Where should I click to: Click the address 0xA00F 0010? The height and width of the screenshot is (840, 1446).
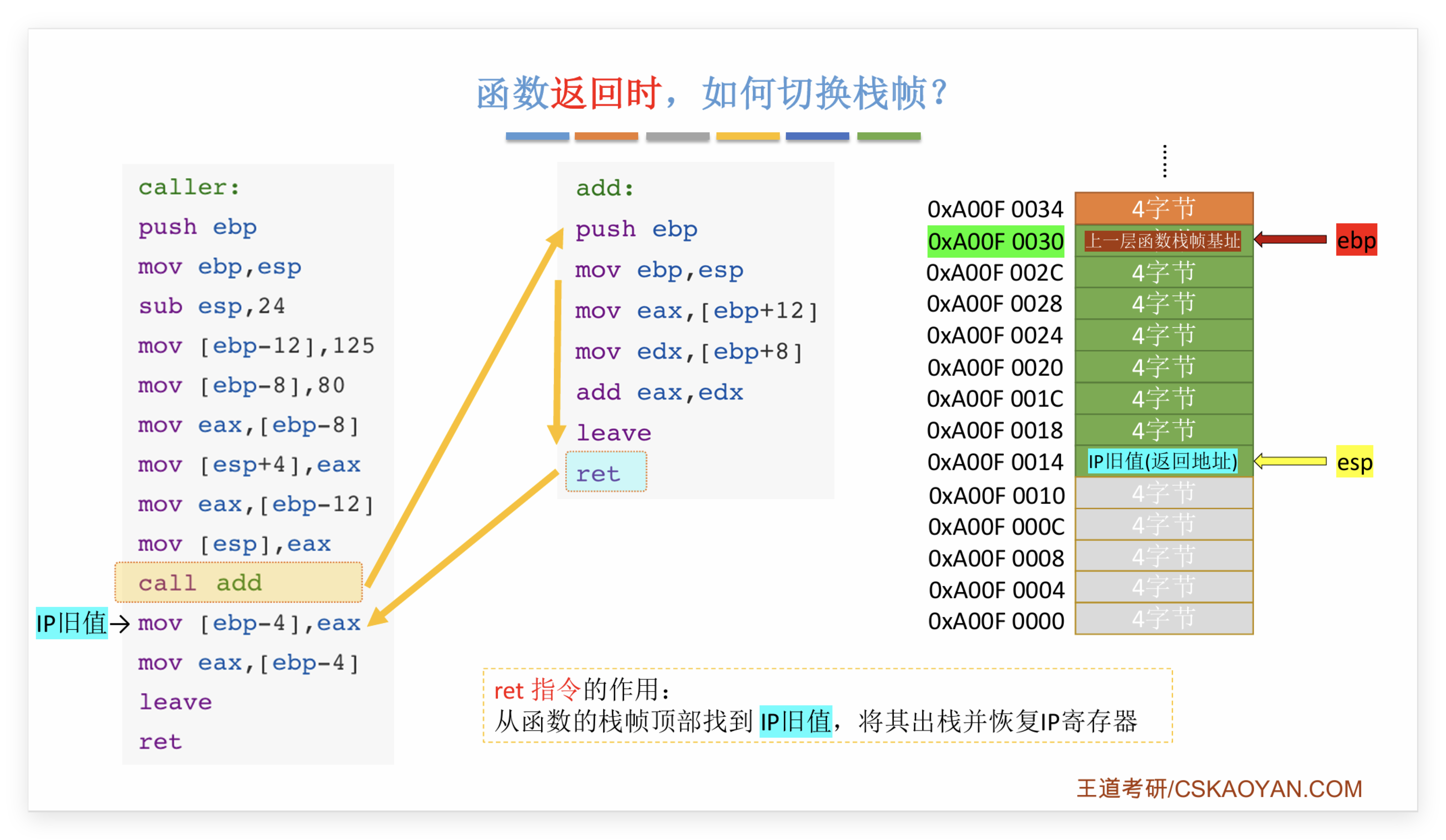point(997,496)
